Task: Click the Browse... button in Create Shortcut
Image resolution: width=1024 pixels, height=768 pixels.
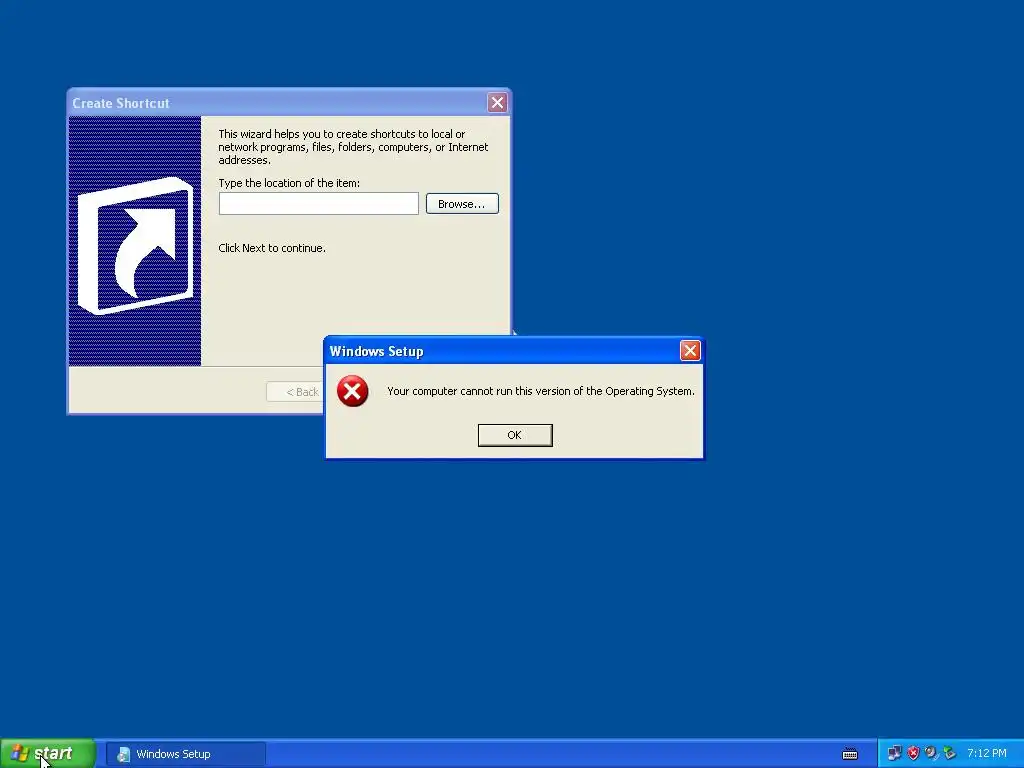Action: pos(462,204)
